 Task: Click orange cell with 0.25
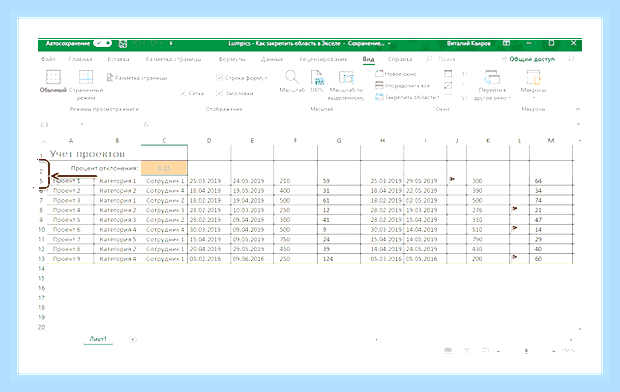pyautogui.click(x=164, y=168)
